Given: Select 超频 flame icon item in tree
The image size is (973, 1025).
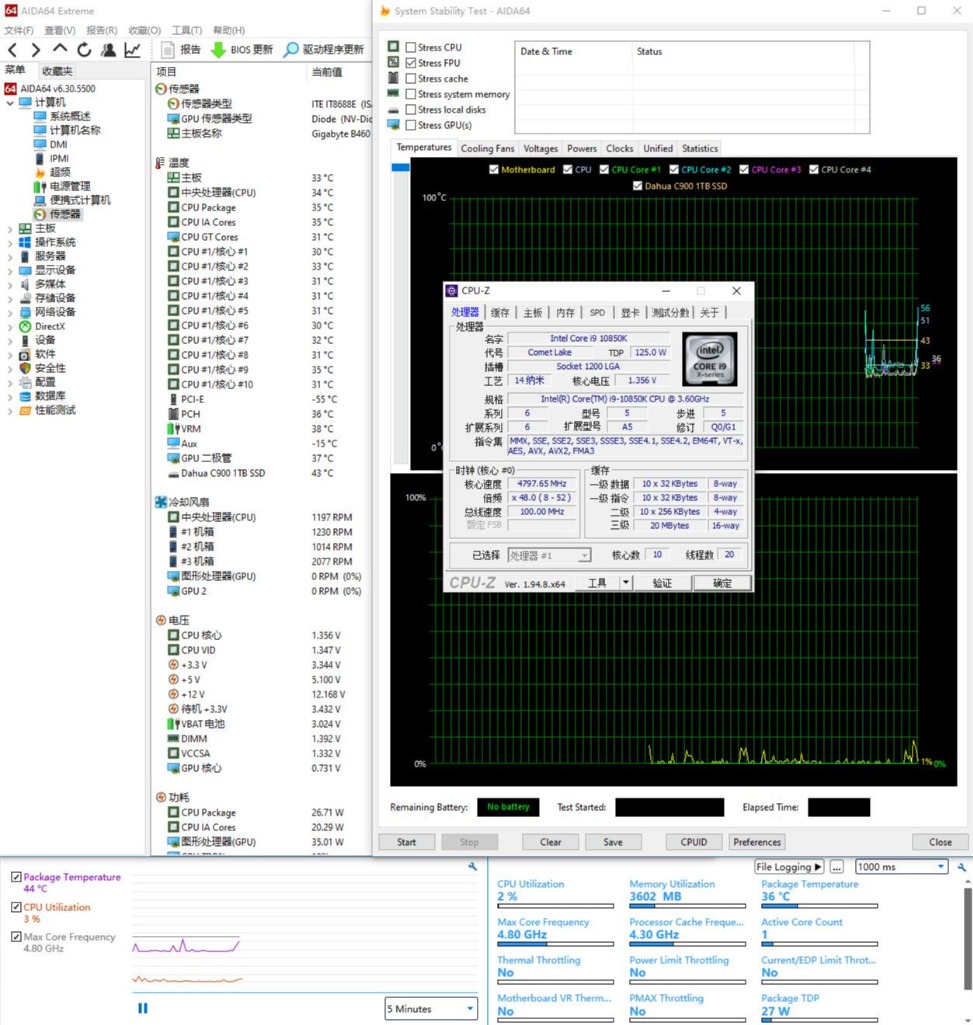Looking at the screenshot, I should 40,172.
